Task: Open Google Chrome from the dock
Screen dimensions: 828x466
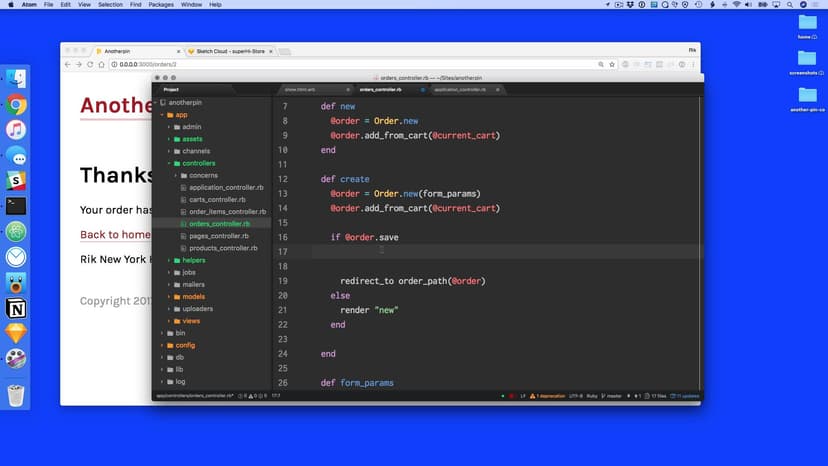Action: click(16, 104)
